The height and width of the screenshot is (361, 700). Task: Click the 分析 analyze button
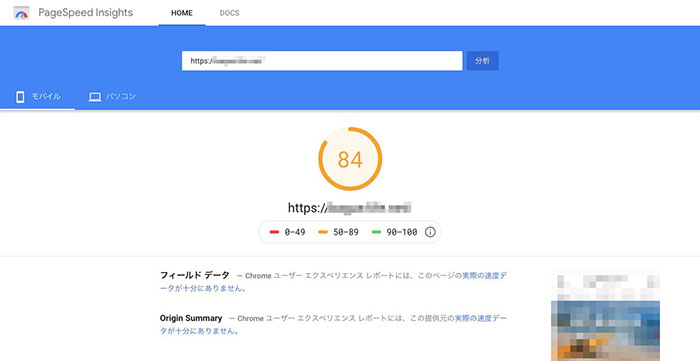click(x=482, y=61)
